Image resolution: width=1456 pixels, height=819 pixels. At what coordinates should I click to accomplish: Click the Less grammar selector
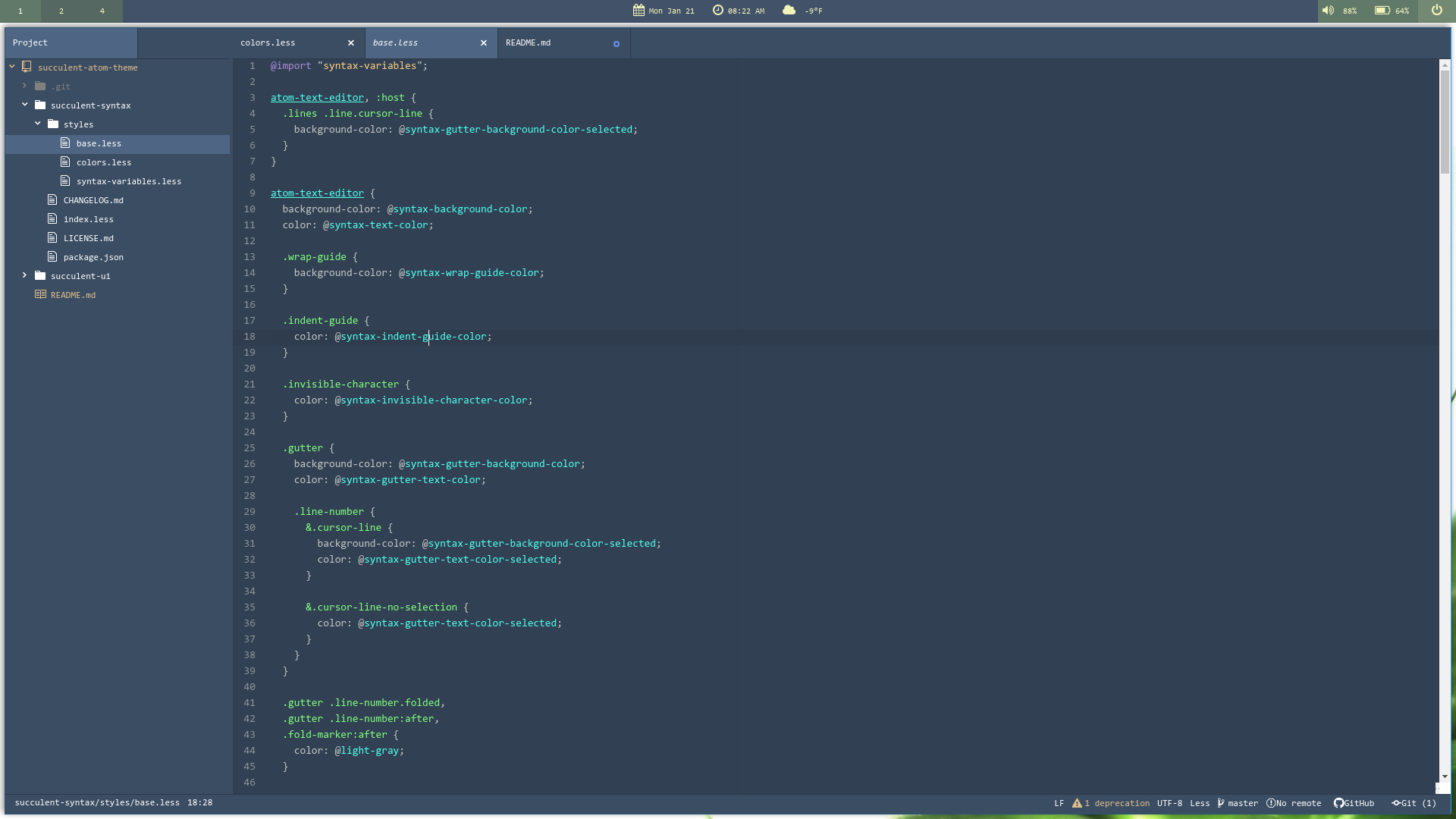(1200, 803)
